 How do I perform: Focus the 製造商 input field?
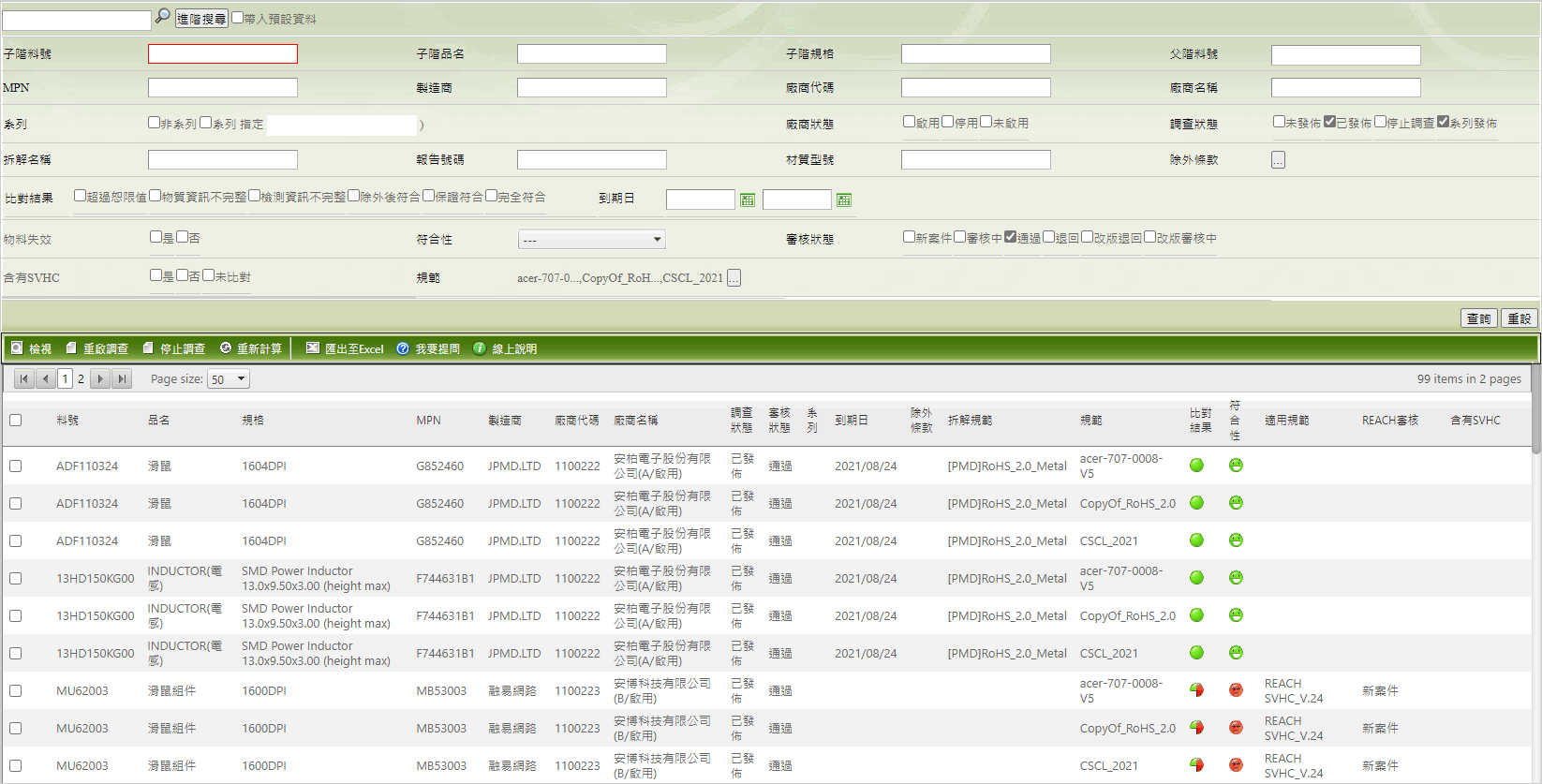592,88
